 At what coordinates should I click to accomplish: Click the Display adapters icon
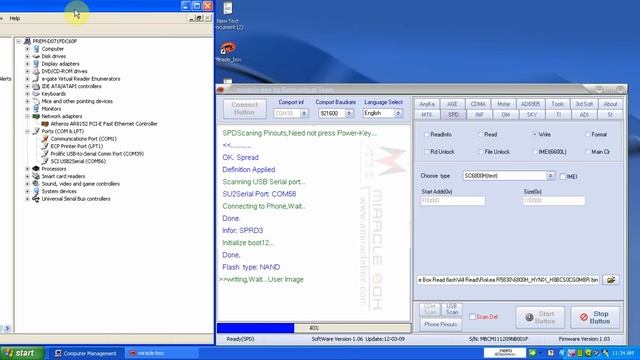click(36, 64)
